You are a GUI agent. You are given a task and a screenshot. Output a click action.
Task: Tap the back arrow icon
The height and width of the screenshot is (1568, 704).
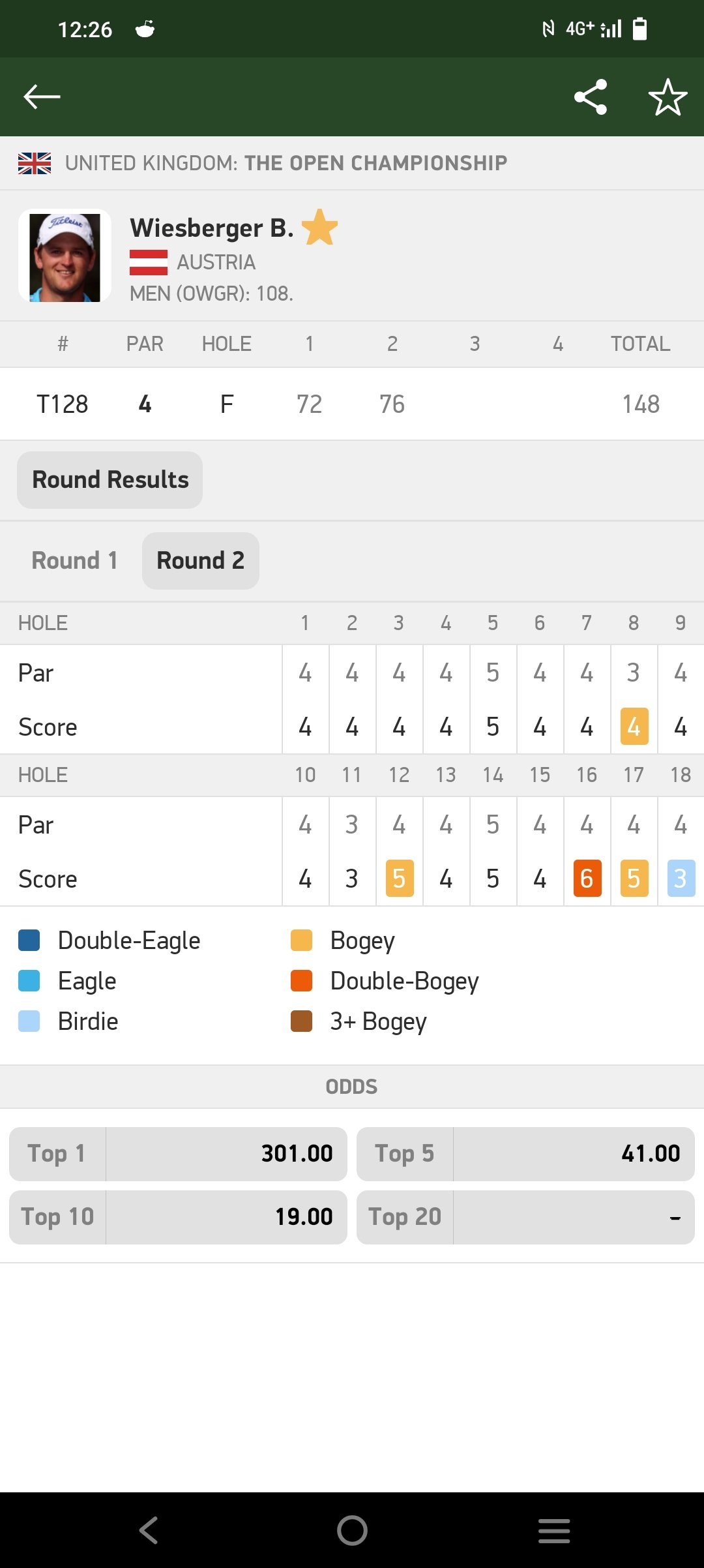(x=42, y=97)
